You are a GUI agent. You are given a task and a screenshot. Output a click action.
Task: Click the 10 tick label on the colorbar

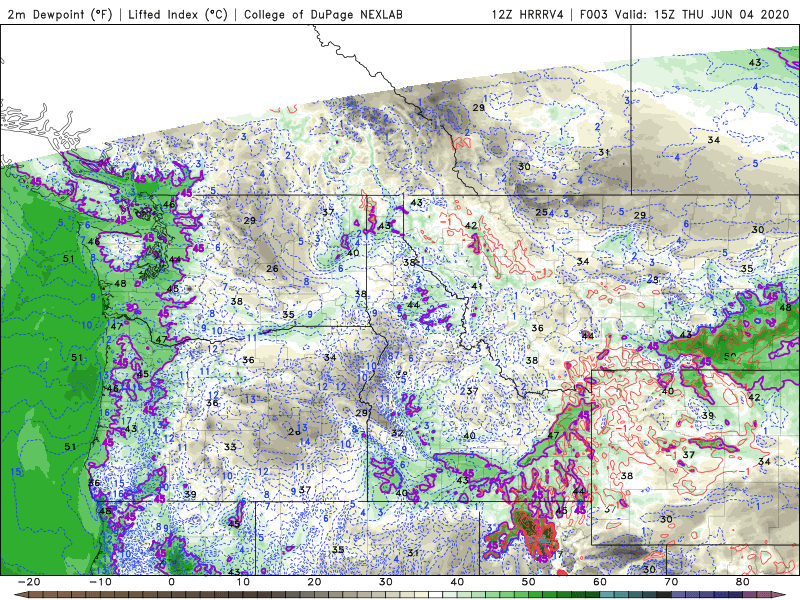[243, 582]
